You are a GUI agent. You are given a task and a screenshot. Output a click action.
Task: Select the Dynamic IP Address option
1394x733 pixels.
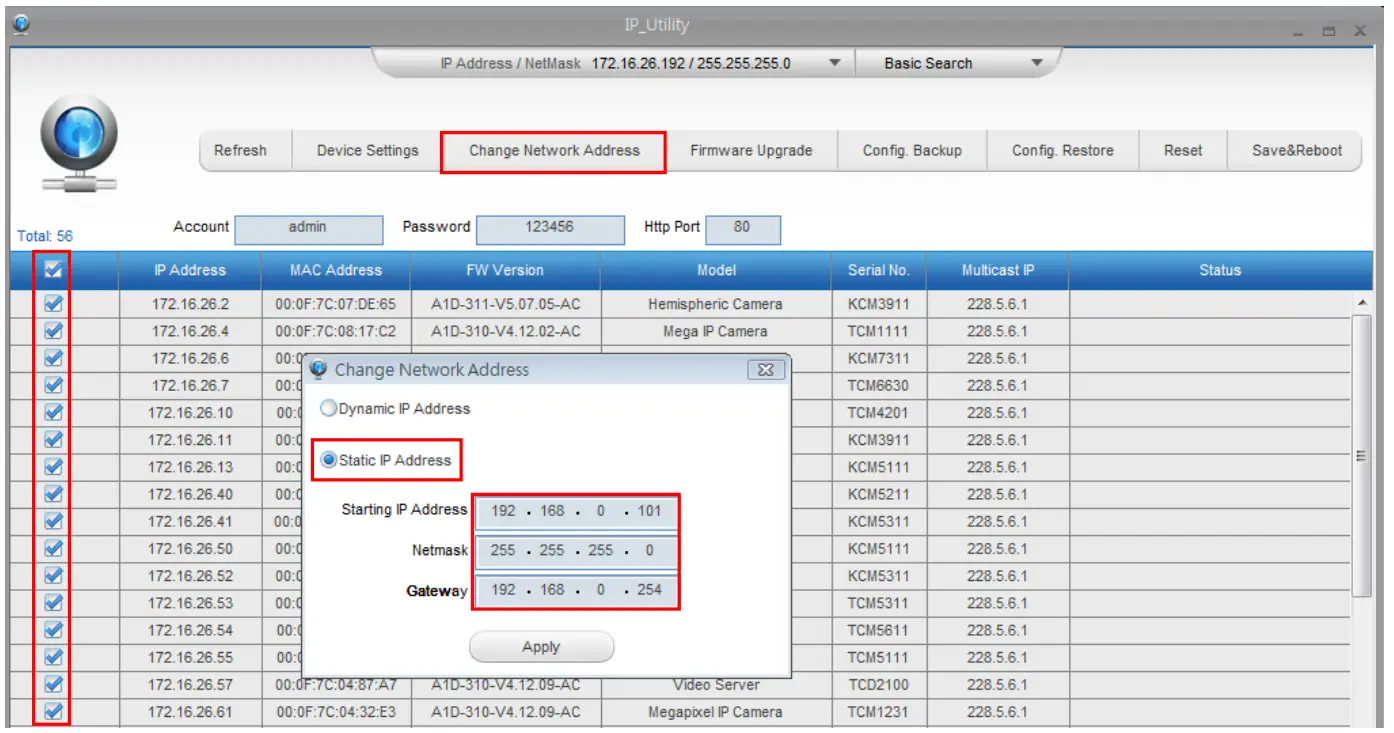pyautogui.click(x=327, y=408)
